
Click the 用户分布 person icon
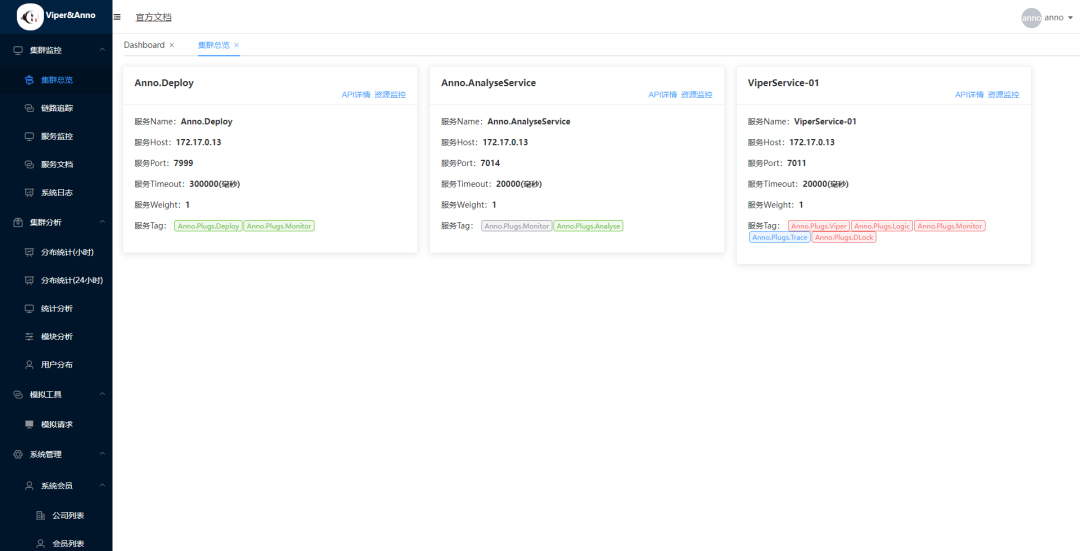(29, 364)
